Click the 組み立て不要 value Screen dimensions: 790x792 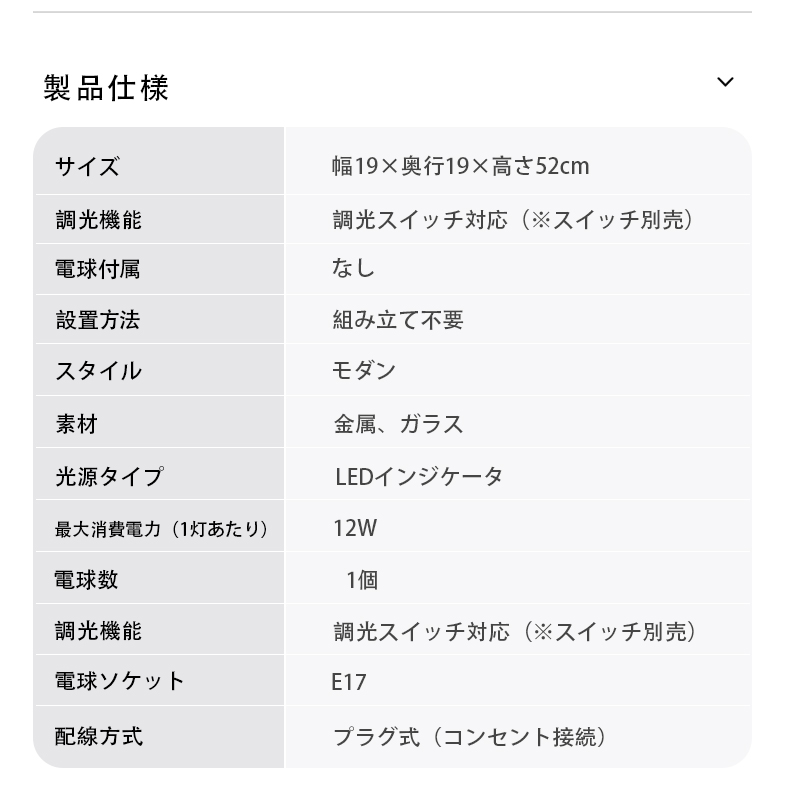point(398,320)
